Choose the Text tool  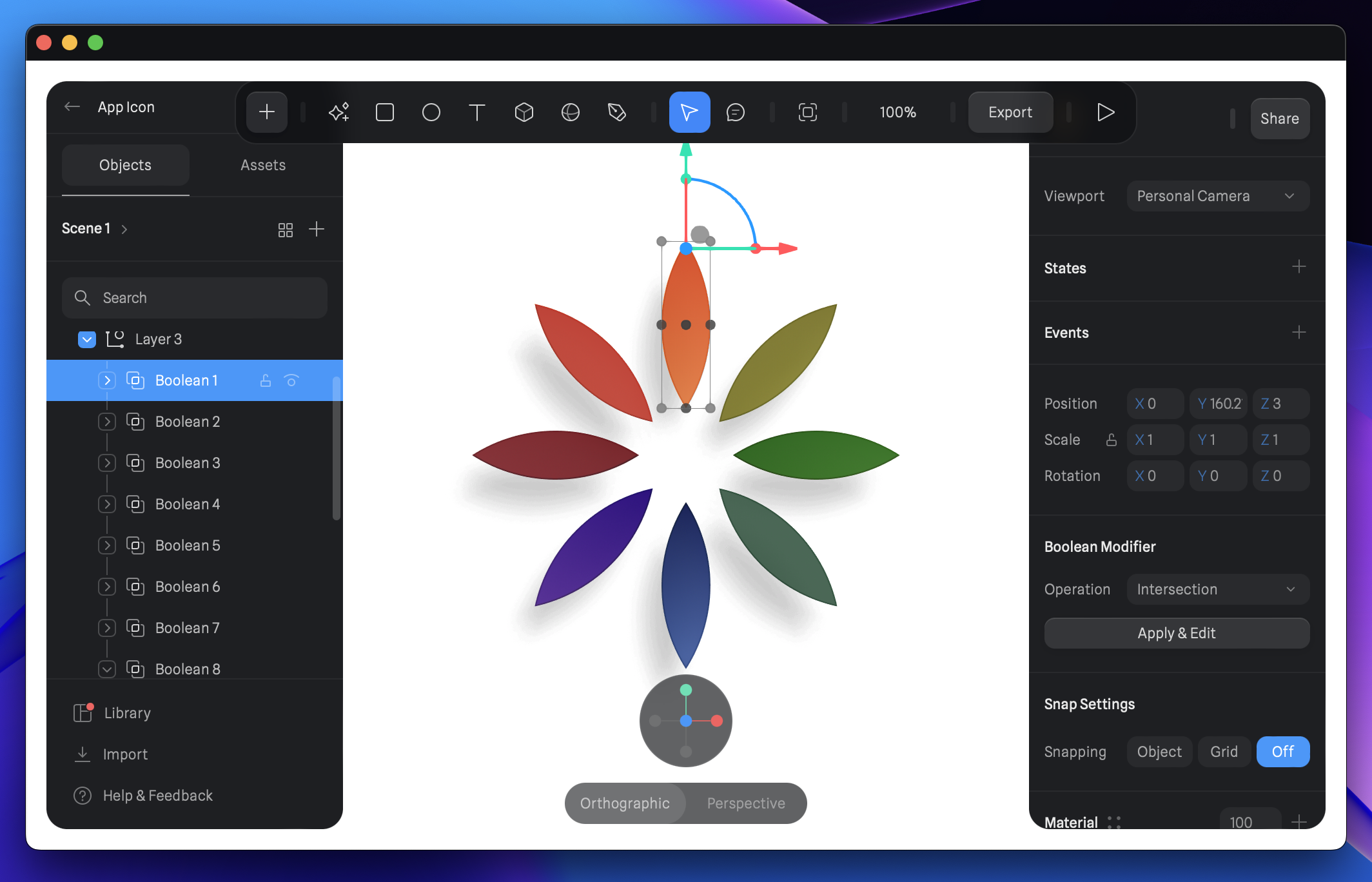click(477, 112)
